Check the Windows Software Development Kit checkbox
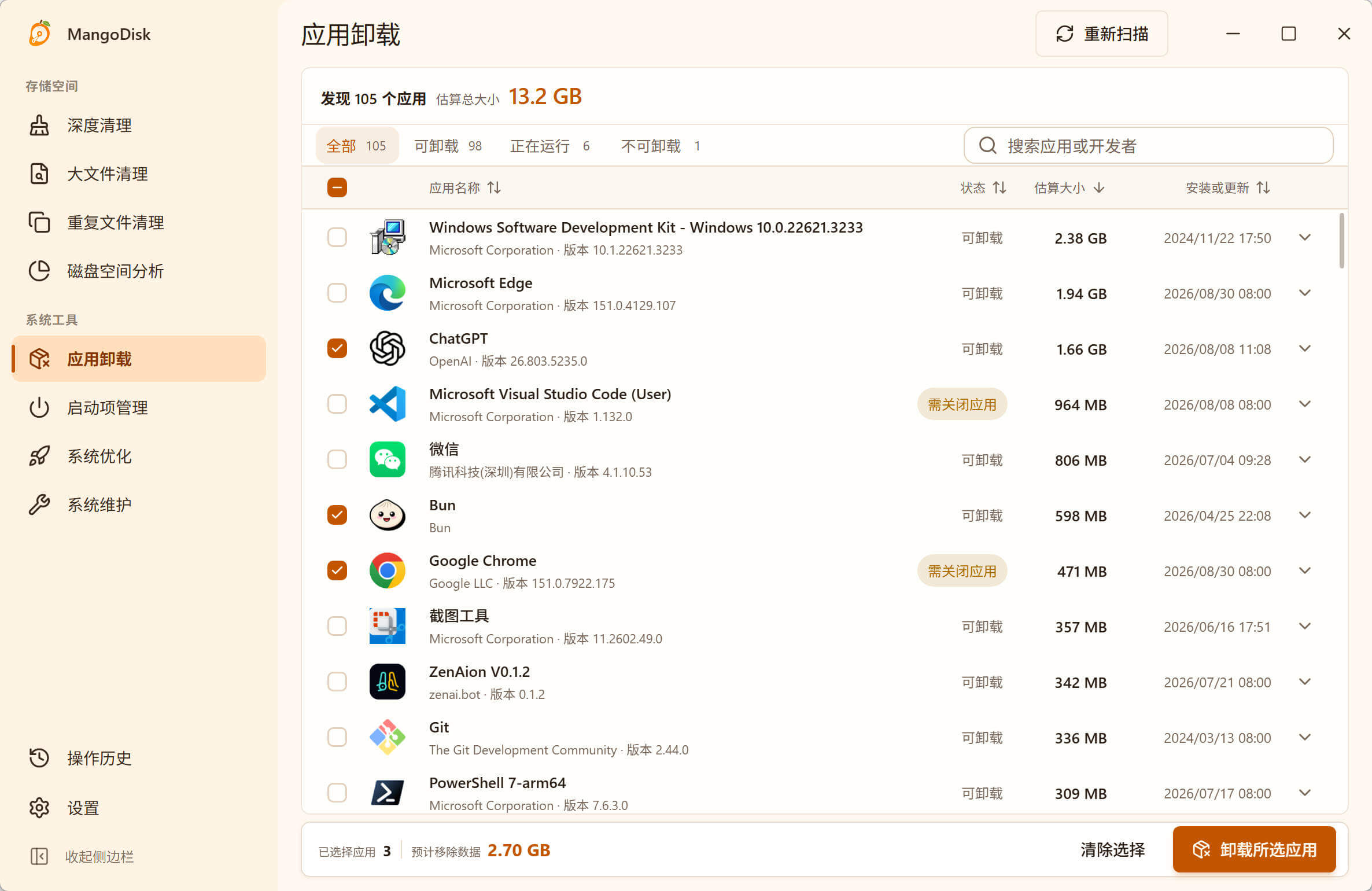Screen dimensions: 1372x891 [x=337, y=238]
